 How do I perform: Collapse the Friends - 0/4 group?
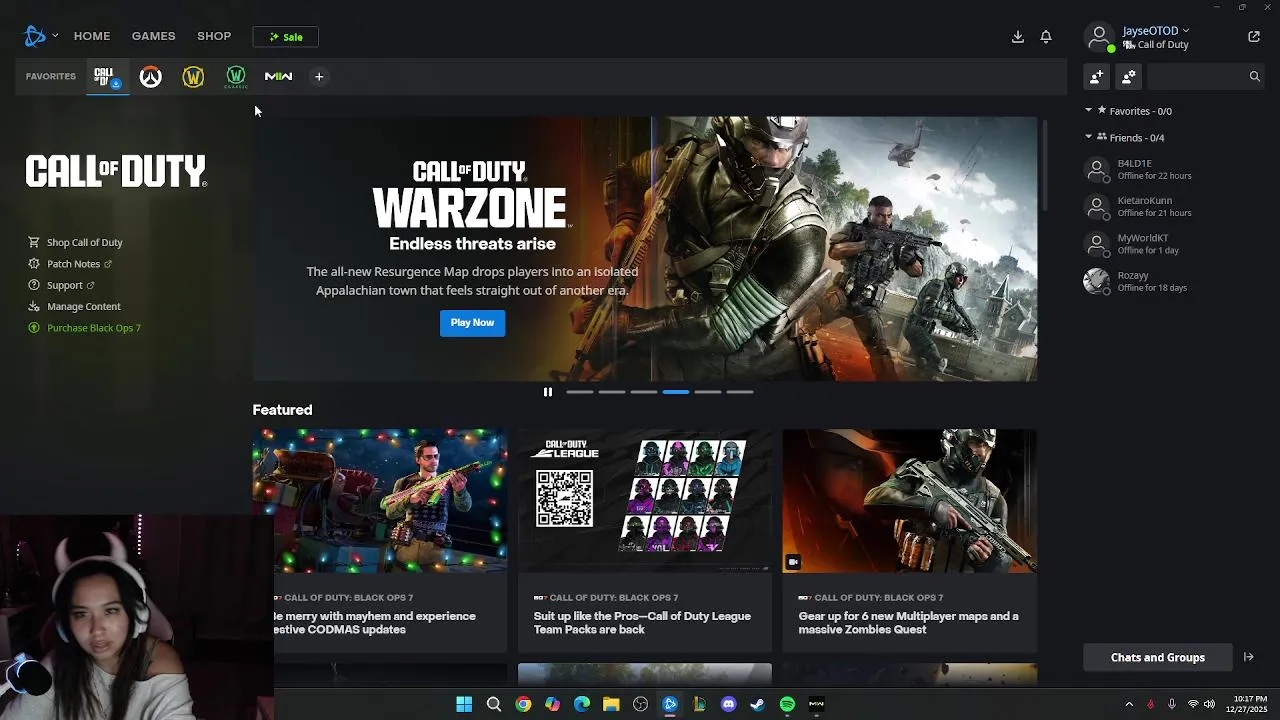tap(1088, 137)
